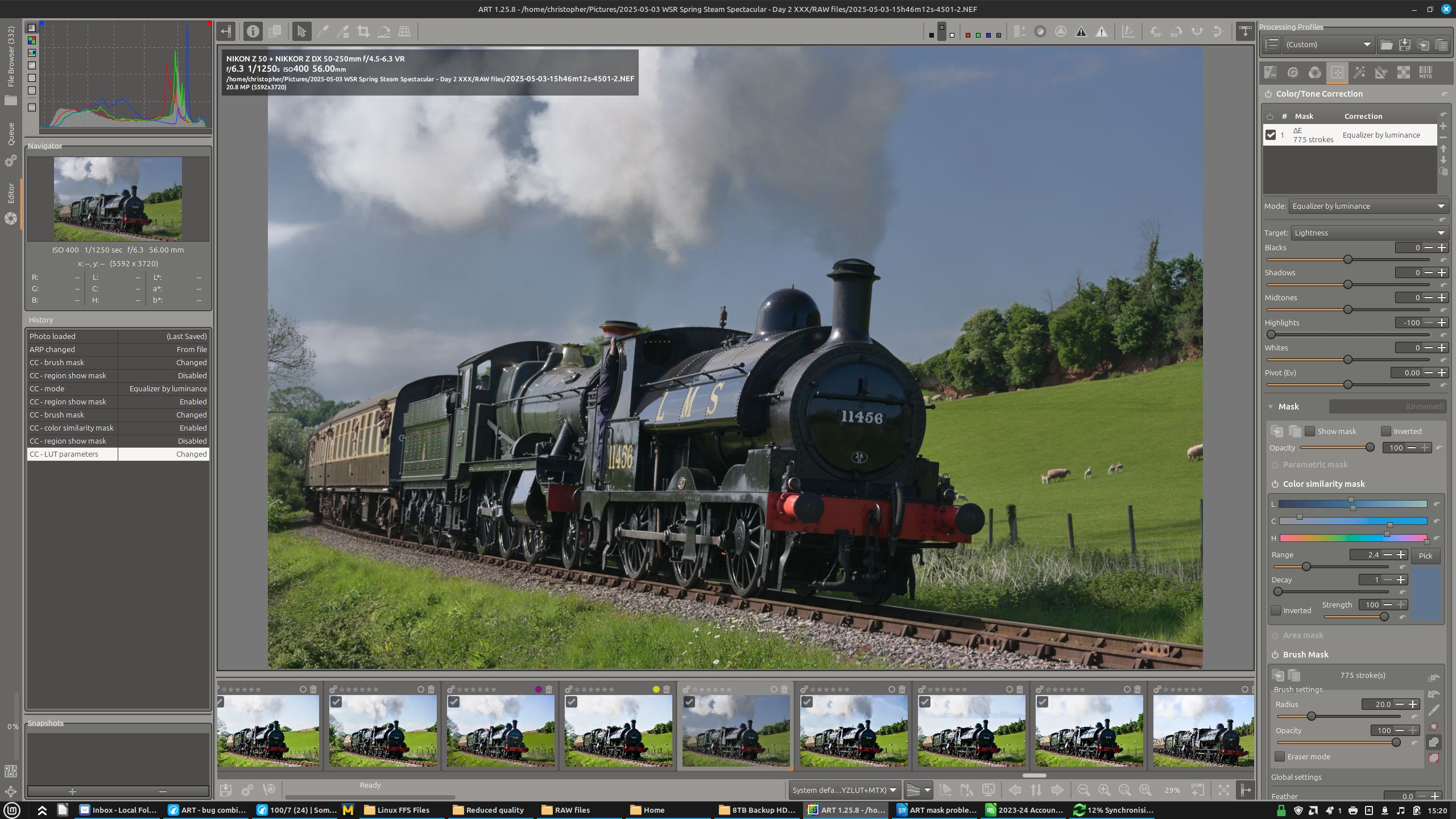Switch to 'Inbox - Local Fol...' taskbar window

[118, 810]
